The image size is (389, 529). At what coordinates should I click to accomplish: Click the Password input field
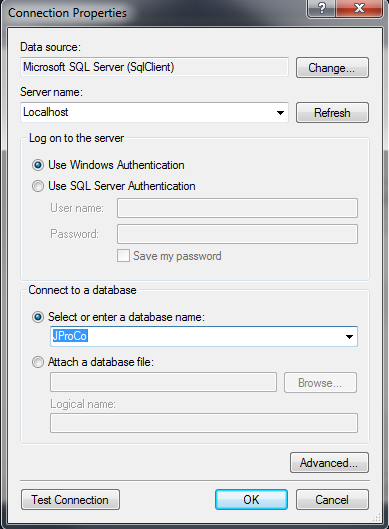tap(237, 234)
